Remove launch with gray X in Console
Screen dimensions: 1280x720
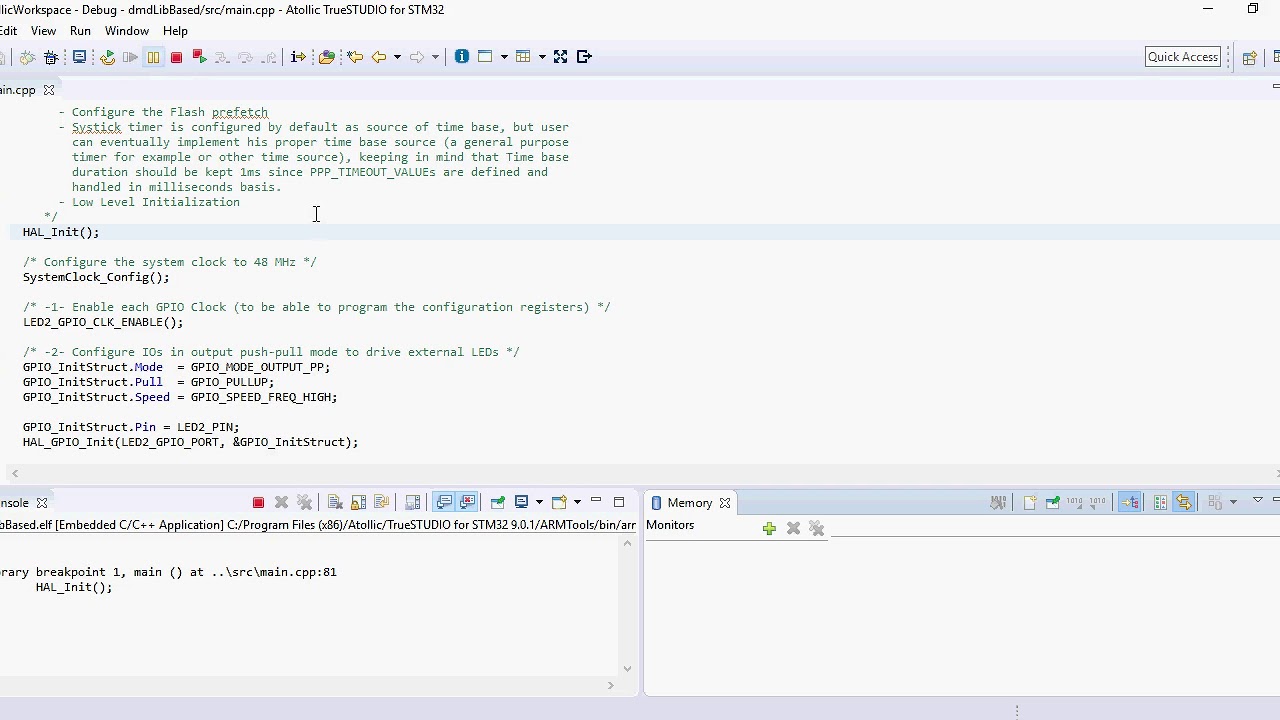point(281,502)
